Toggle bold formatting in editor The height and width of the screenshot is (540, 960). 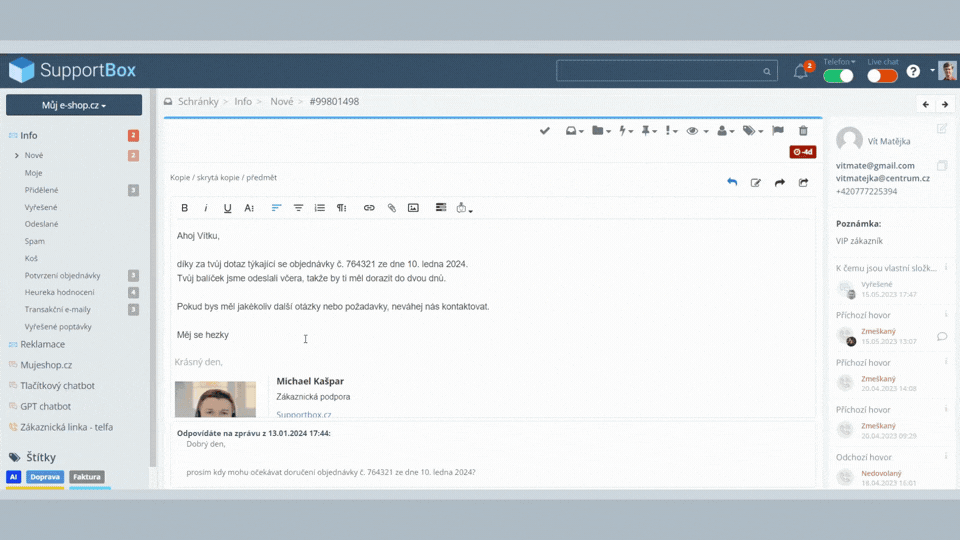(x=185, y=208)
